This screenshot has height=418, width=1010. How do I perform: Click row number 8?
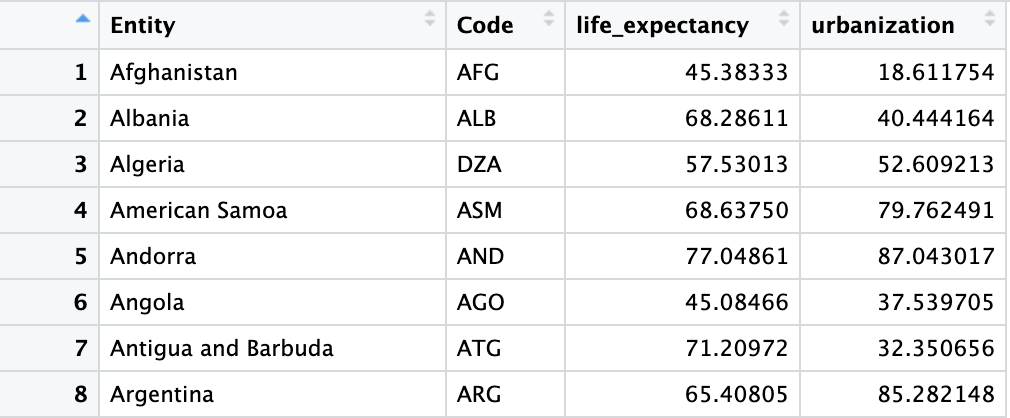point(81,395)
